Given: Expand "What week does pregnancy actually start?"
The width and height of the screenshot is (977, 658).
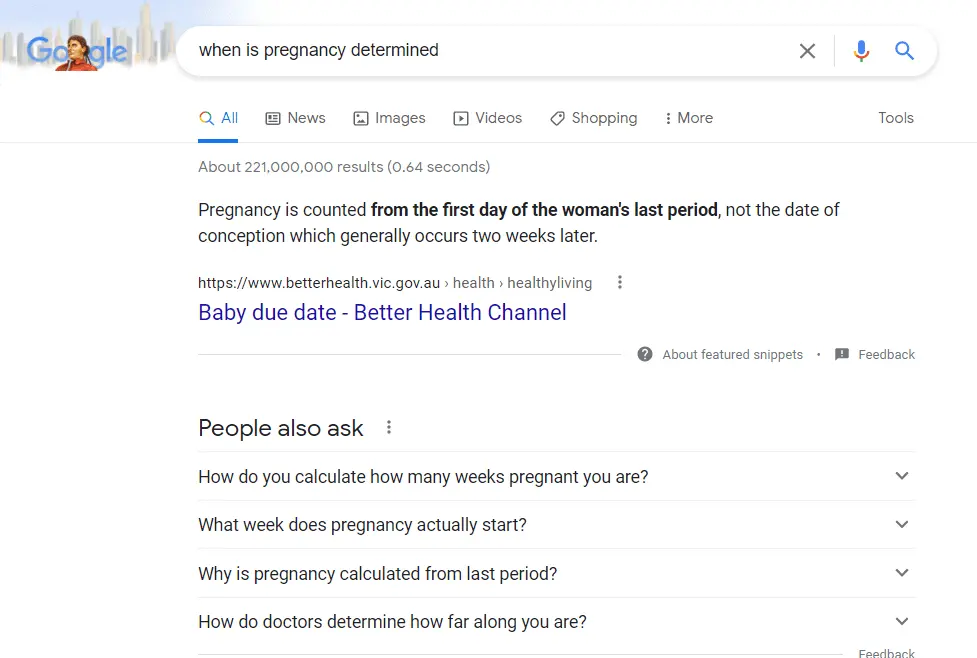Looking at the screenshot, I should pyautogui.click(x=902, y=525).
